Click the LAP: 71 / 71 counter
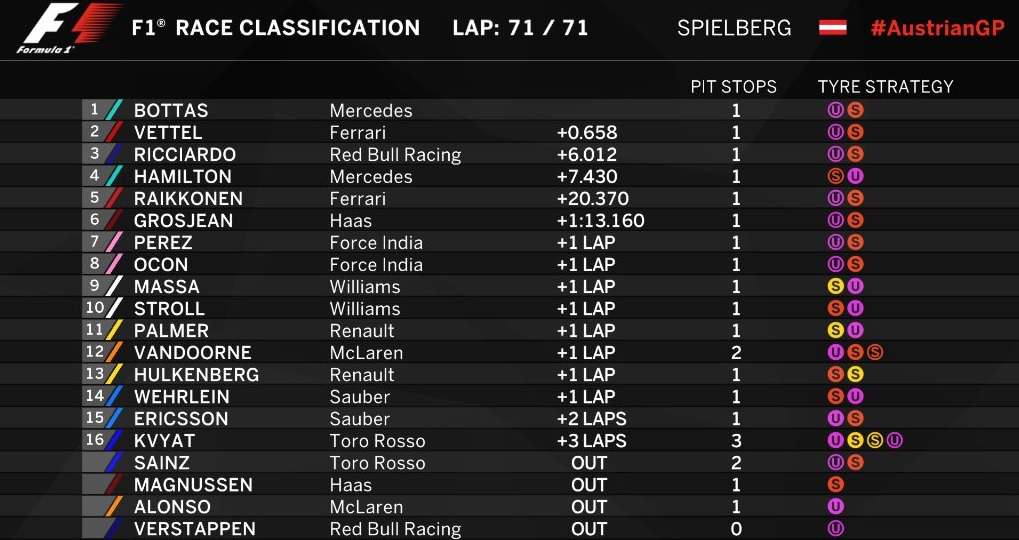This screenshot has height=540, width=1019. 520,28
